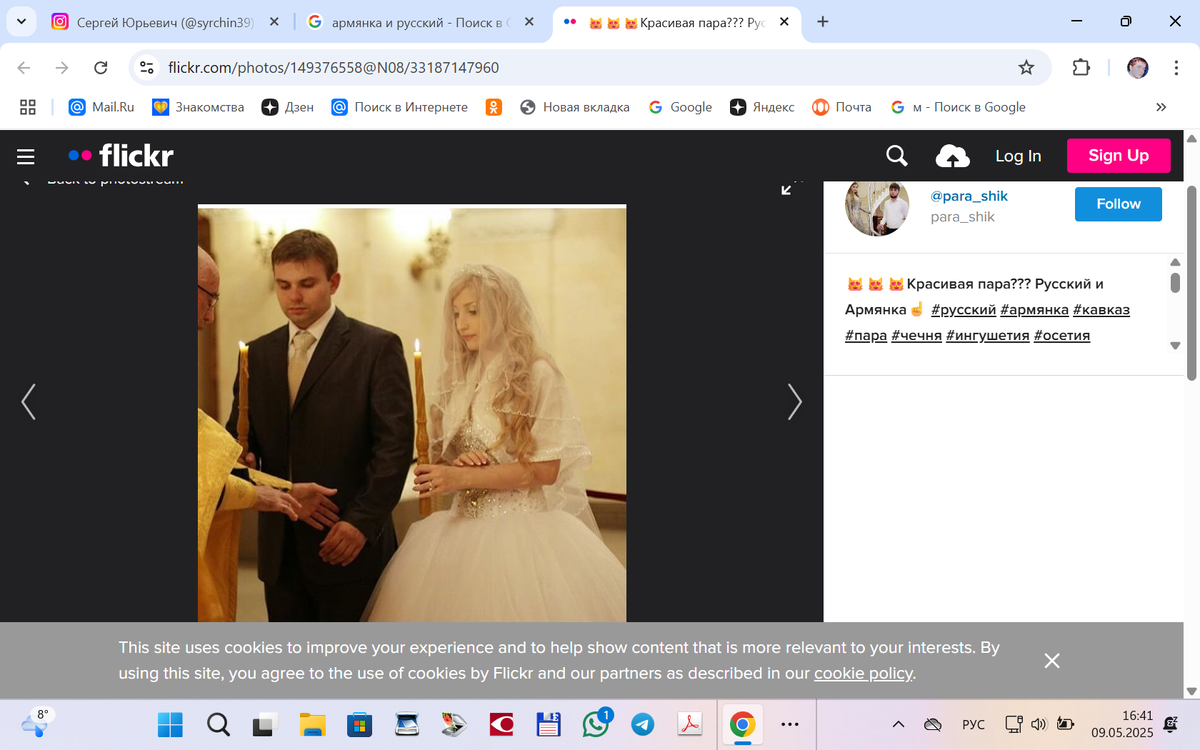Open hashtag #чечня
1200x750 pixels.
coord(916,336)
